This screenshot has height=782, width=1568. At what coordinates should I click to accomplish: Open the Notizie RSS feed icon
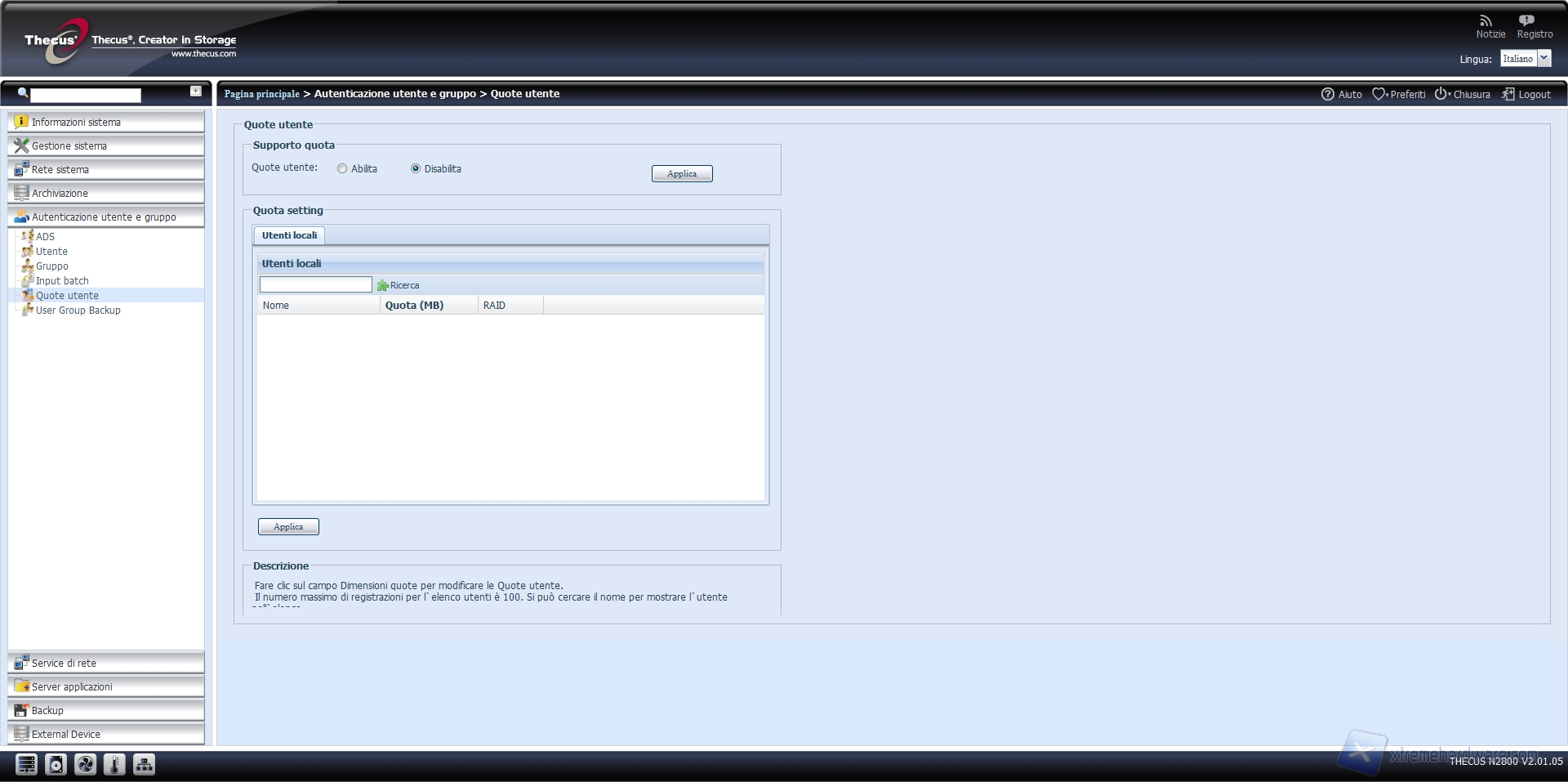pos(1486,21)
